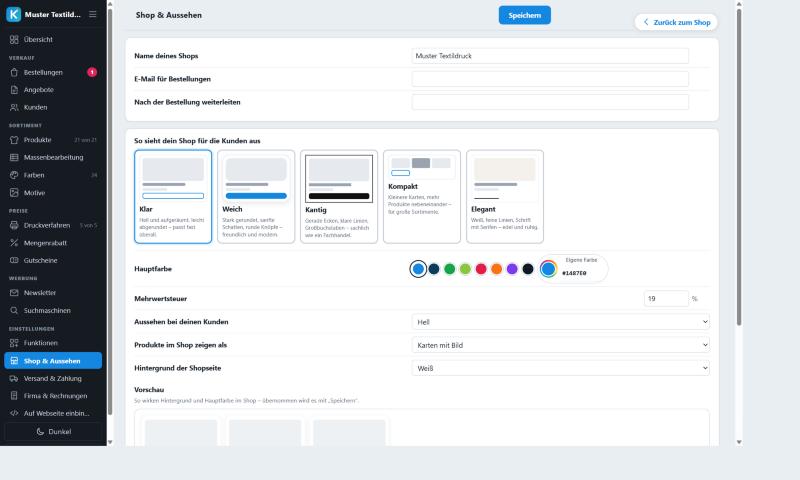Viewport: 800px width, 480px height.
Task: Click the Kunden people icon
Action: (x=14, y=107)
